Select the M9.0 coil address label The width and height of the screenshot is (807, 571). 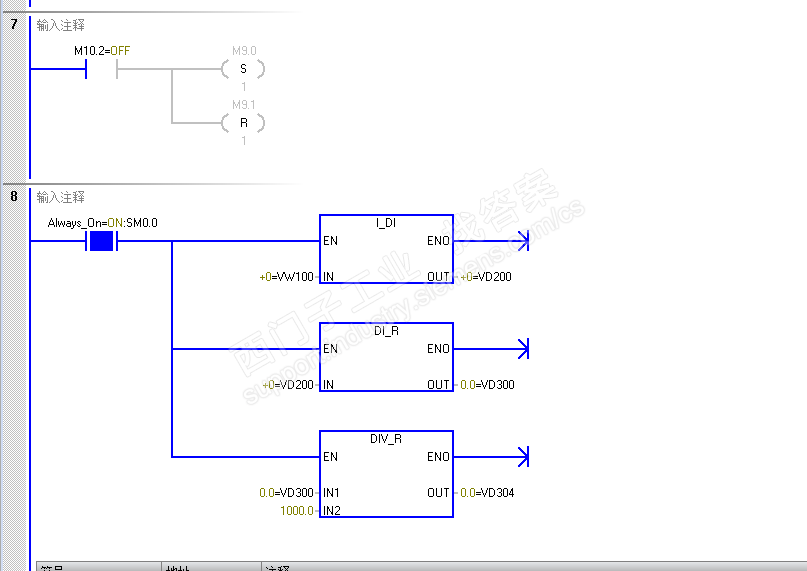point(244,50)
